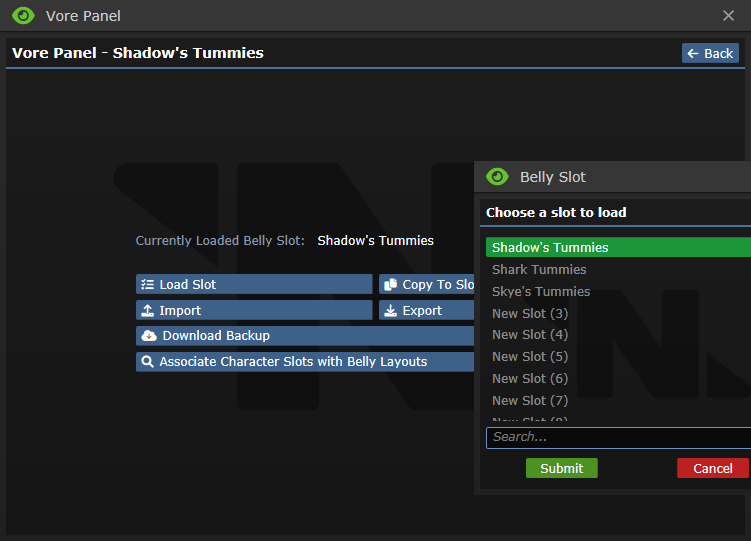Select New Slot (7)

(618, 401)
